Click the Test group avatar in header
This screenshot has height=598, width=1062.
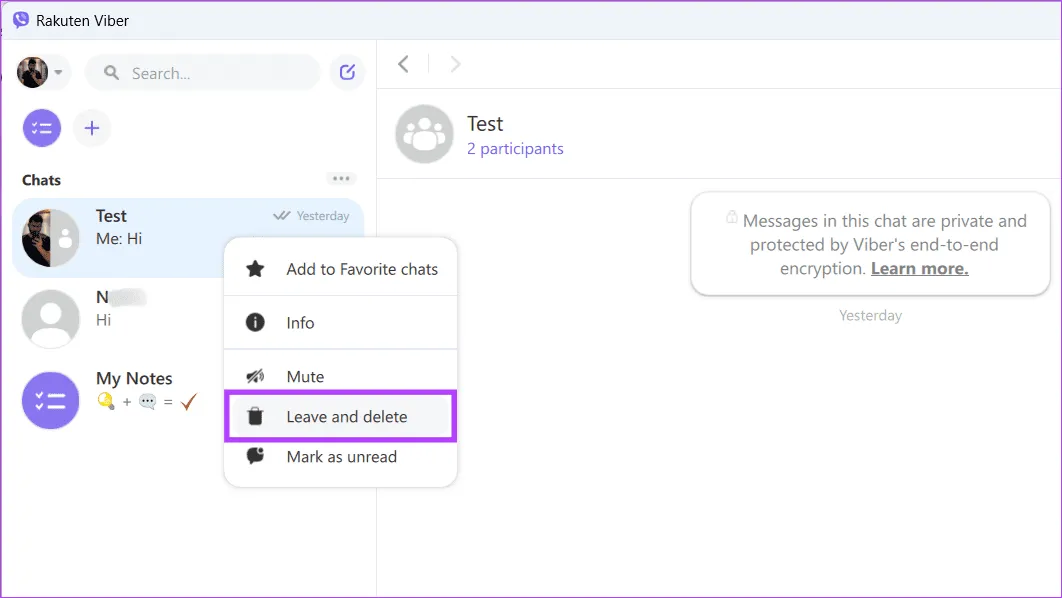coord(425,135)
